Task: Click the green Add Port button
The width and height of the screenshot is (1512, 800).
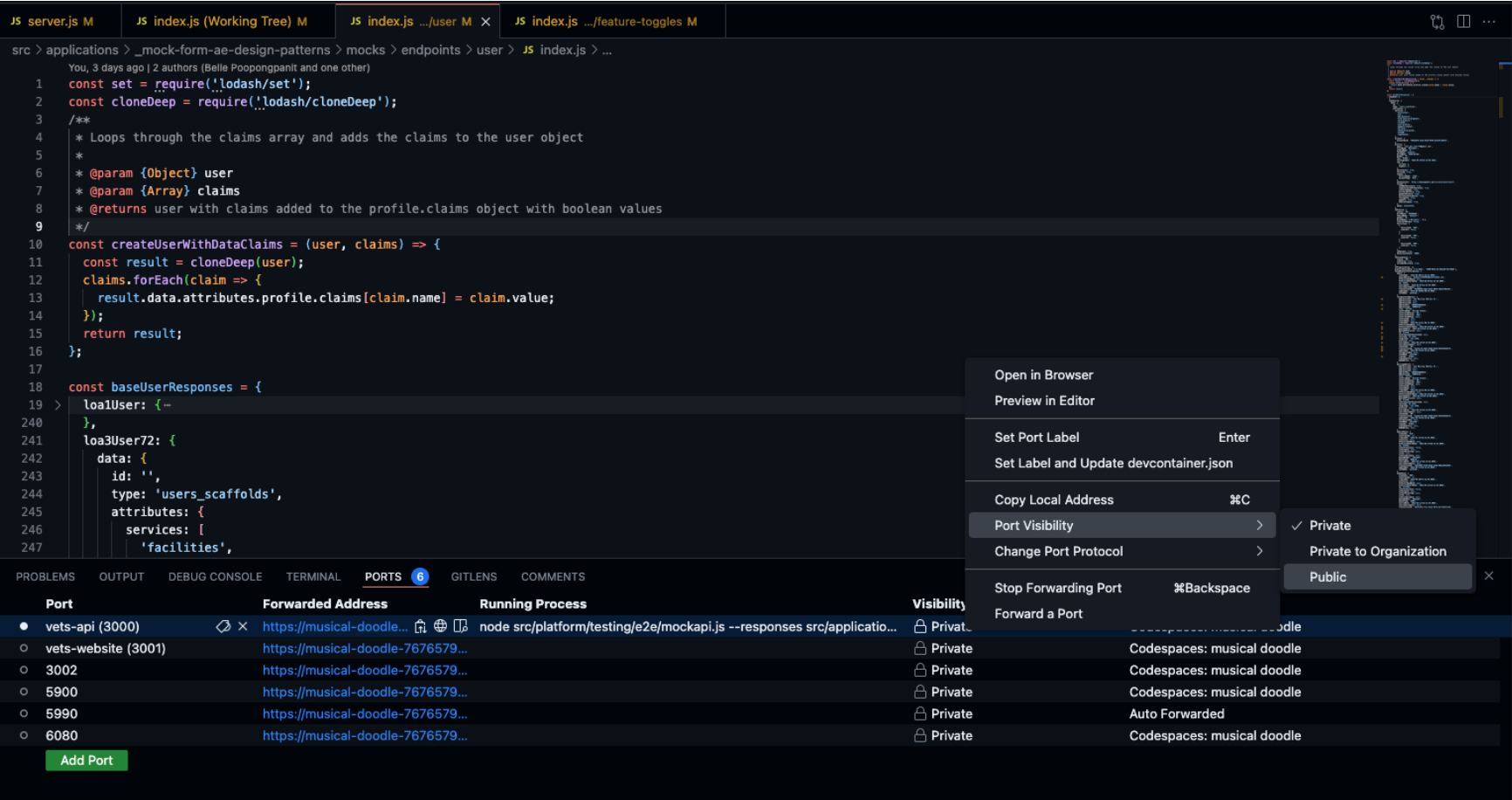Action: point(86,761)
